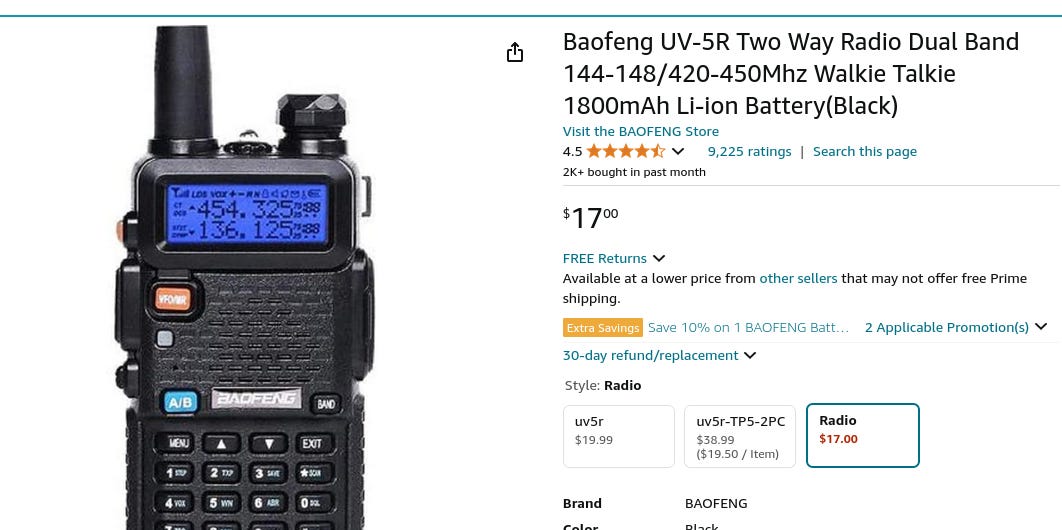
Task: Select the Radio $17.00 style option
Action: [x=863, y=435]
